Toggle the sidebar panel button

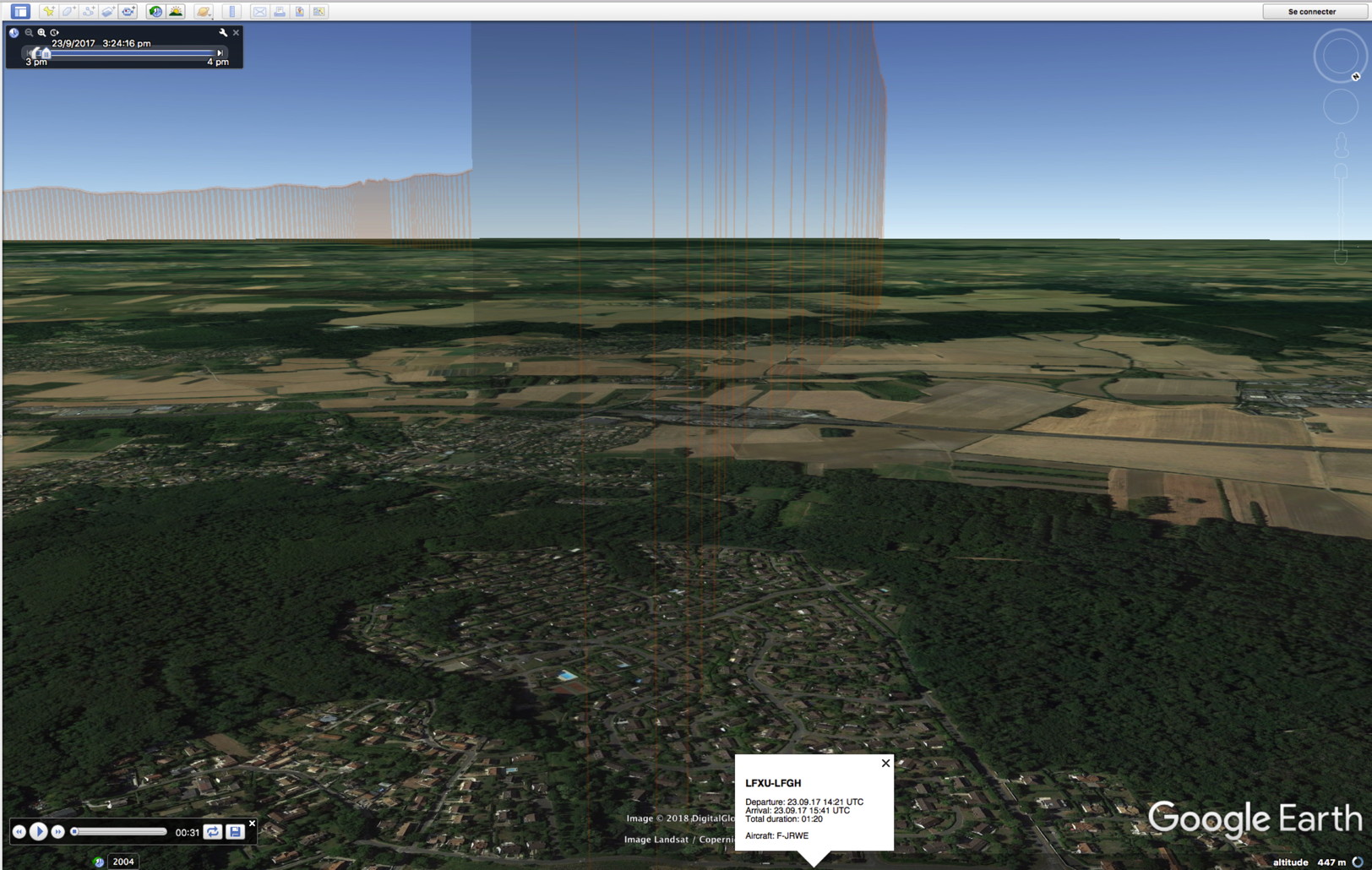point(19,11)
